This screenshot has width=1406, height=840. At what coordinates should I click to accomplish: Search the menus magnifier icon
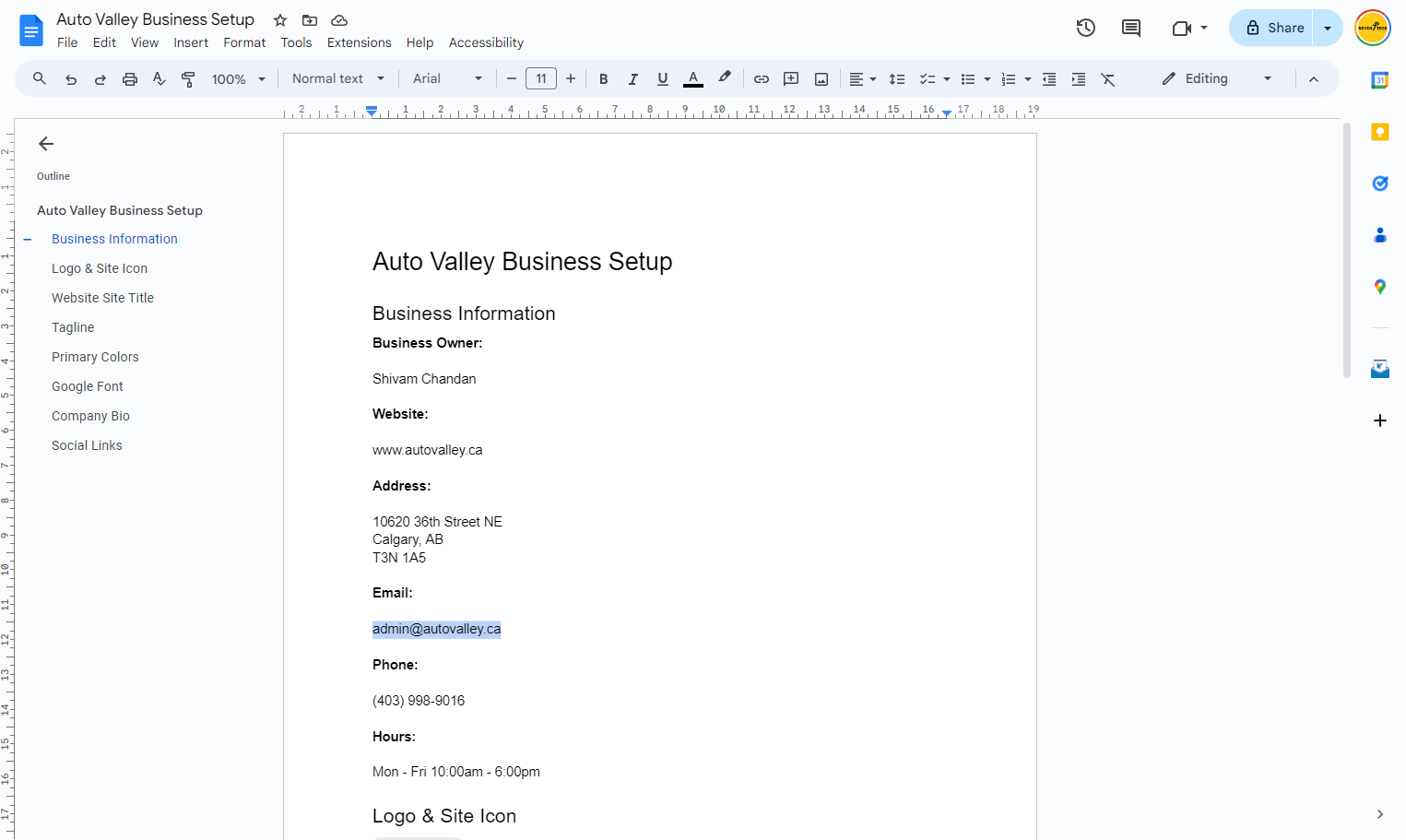coord(40,78)
